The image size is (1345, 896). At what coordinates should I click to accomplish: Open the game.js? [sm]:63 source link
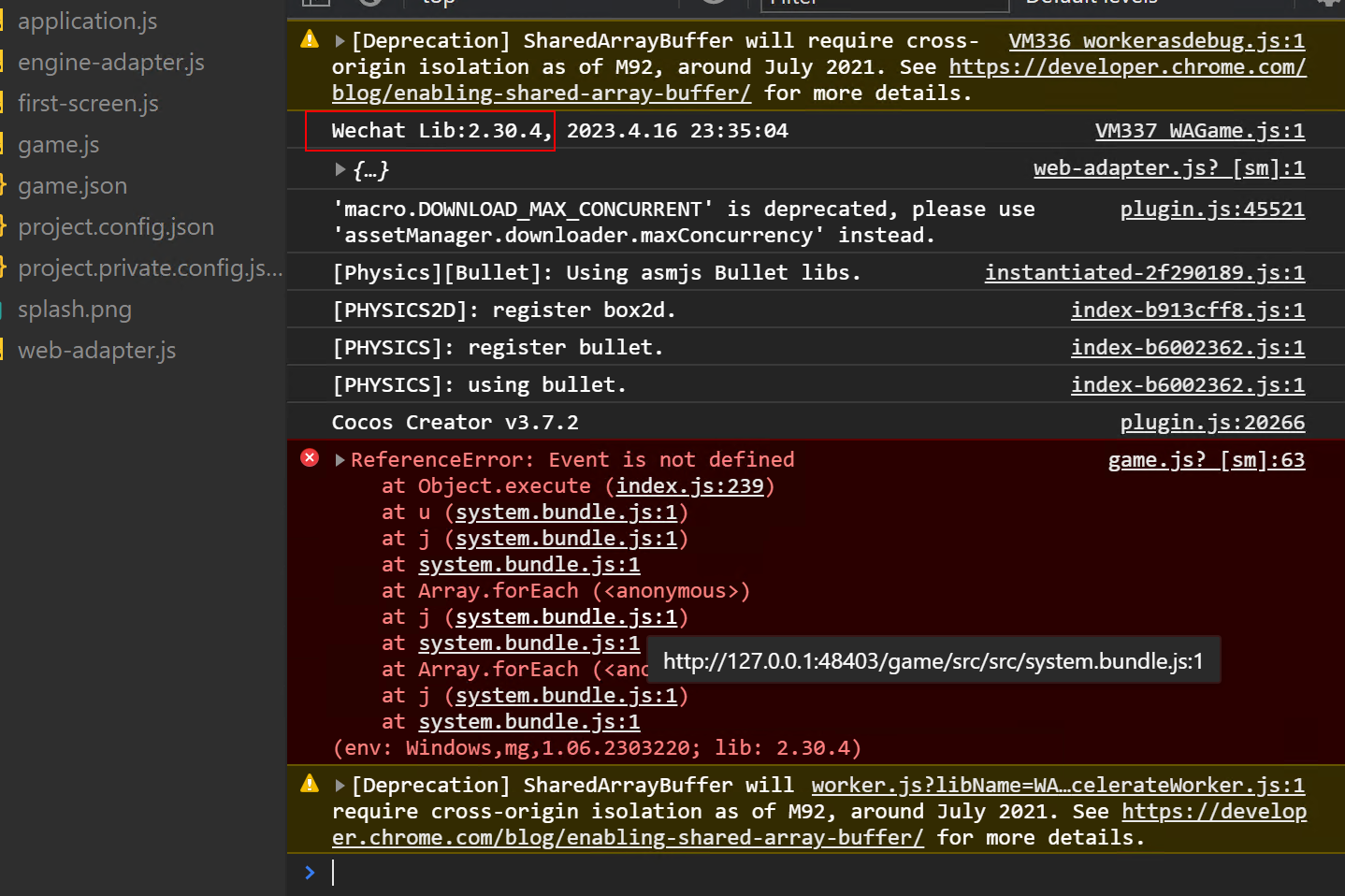[x=1206, y=460]
